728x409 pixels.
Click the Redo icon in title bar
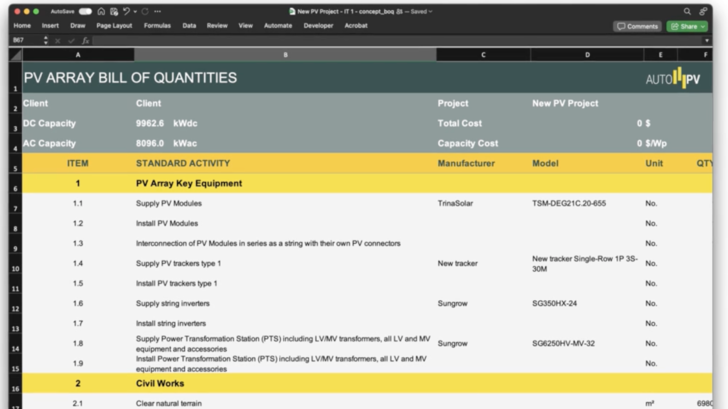146,11
